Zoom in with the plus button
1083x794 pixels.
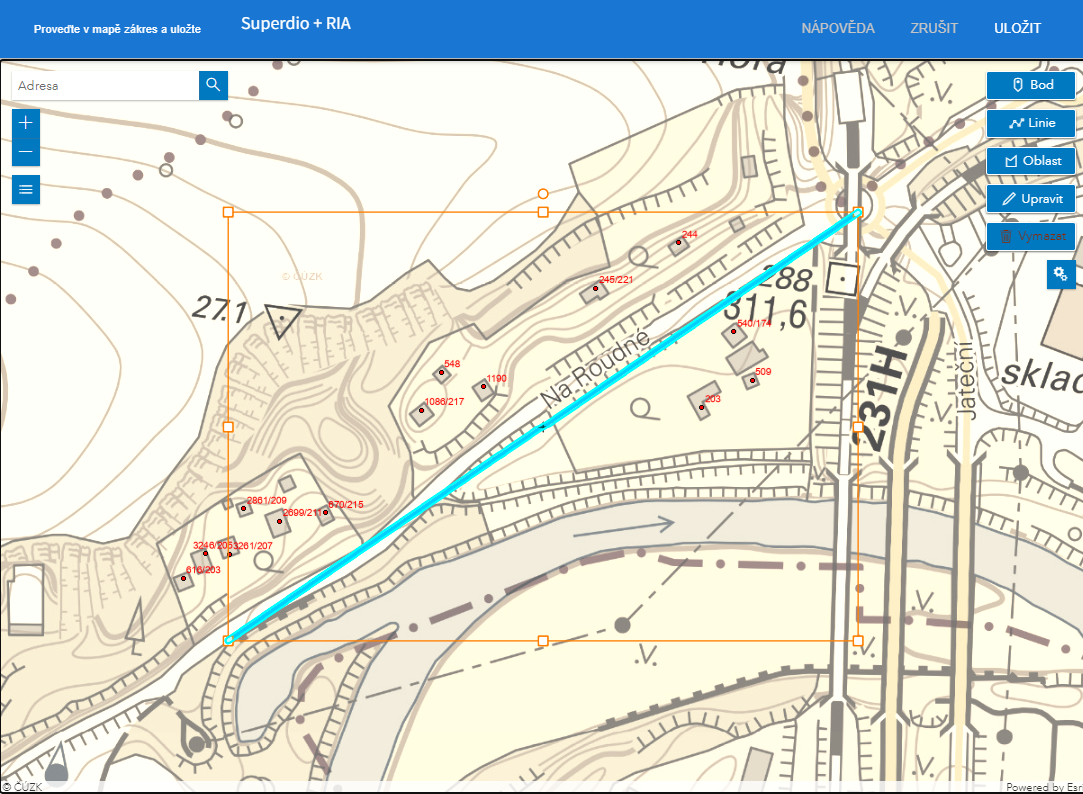click(x=26, y=123)
